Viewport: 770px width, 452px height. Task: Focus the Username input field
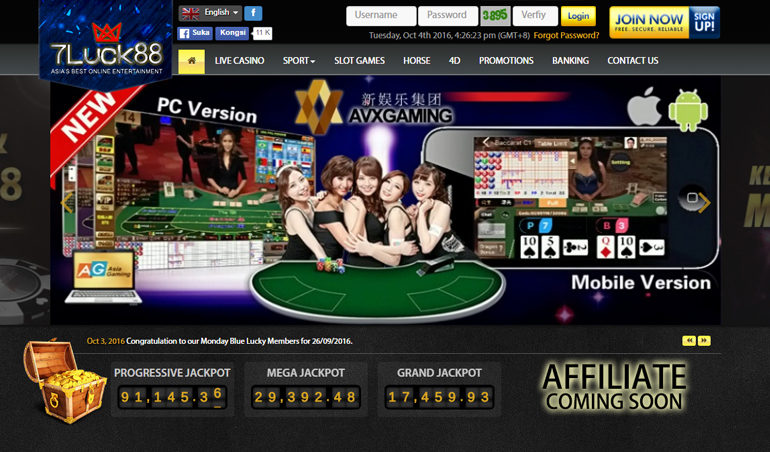(381, 16)
